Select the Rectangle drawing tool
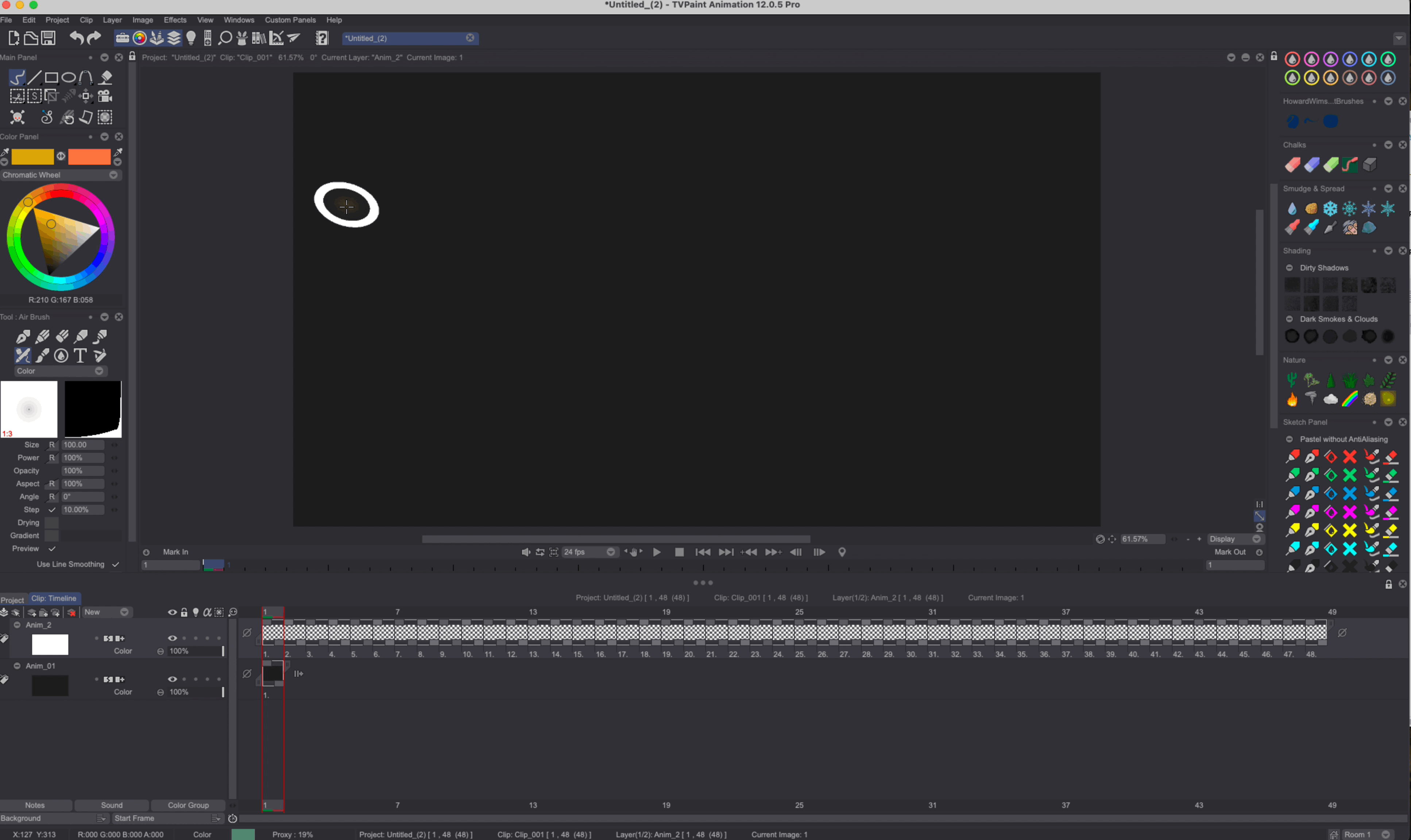This screenshot has width=1411, height=840. coord(52,77)
